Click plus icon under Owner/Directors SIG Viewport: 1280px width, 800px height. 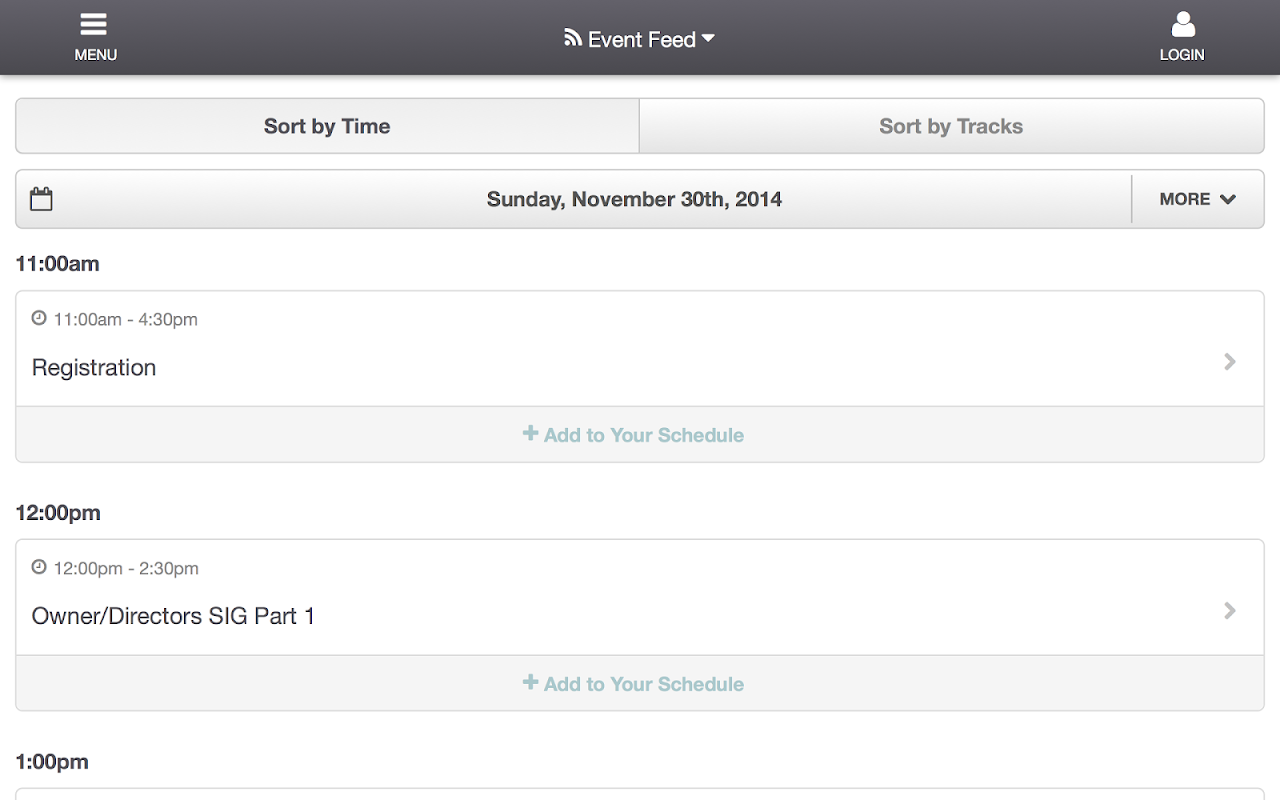530,683
